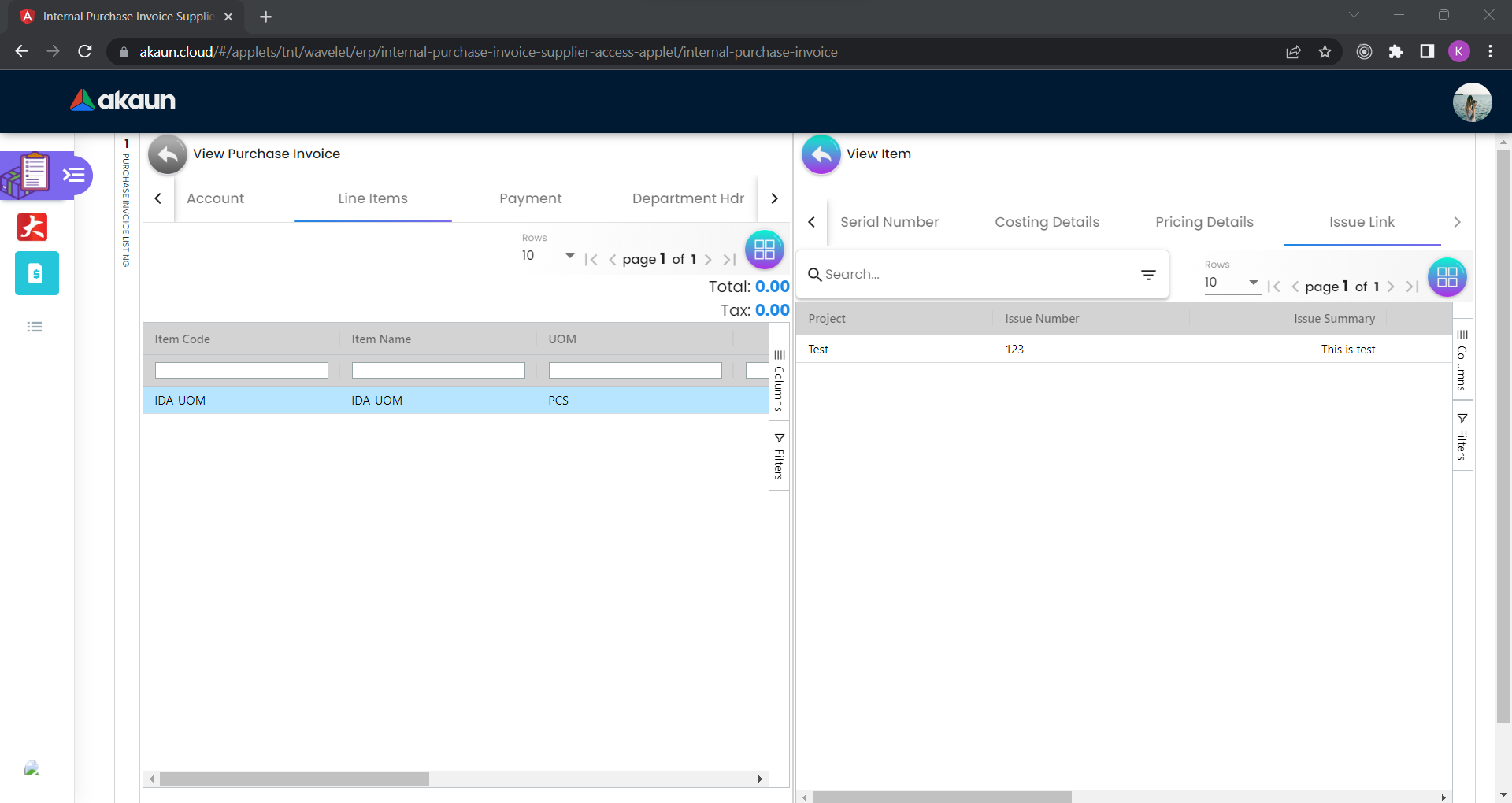This screenshot has width=1512, height=803.
Task: Open the Filters side panel in Line Items
Action: 779,457
